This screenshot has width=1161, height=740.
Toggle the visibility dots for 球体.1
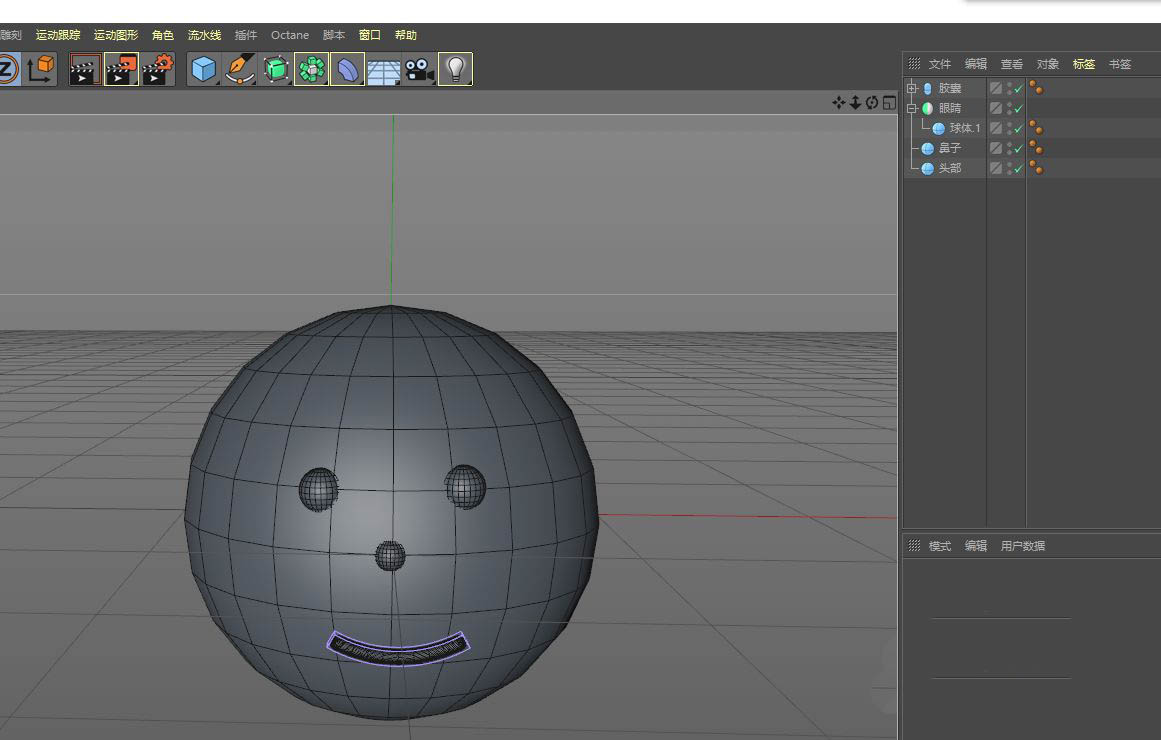(1009, 128)
